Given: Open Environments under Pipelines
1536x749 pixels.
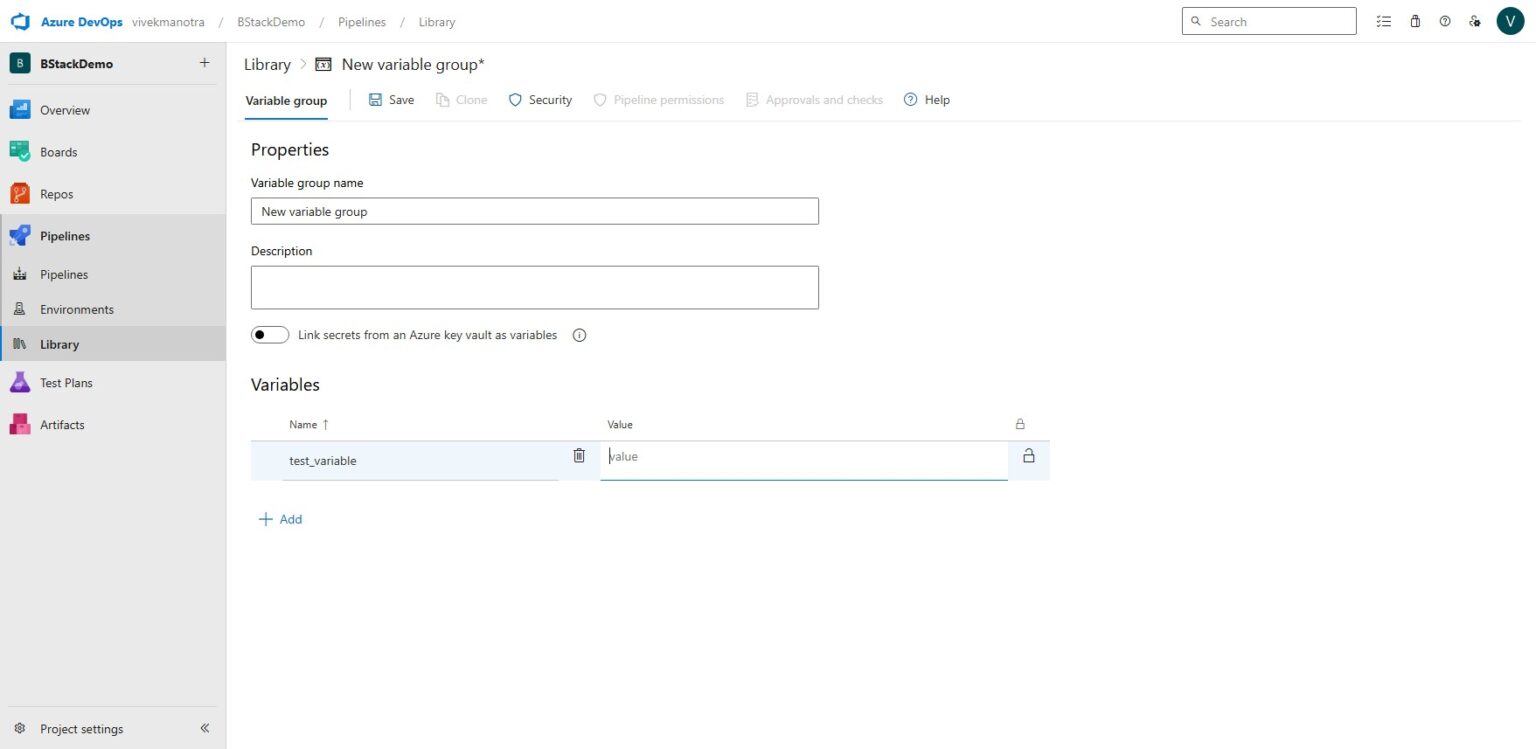Looking at the screenshot, I should point(76,309).
